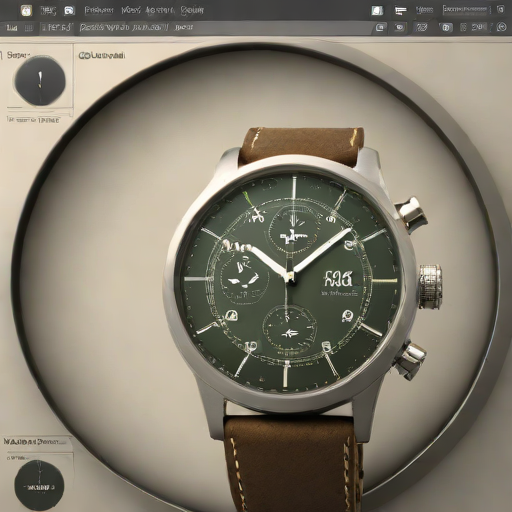Click the camera-like icon beside the cream app icon

[x=69, y=11]
